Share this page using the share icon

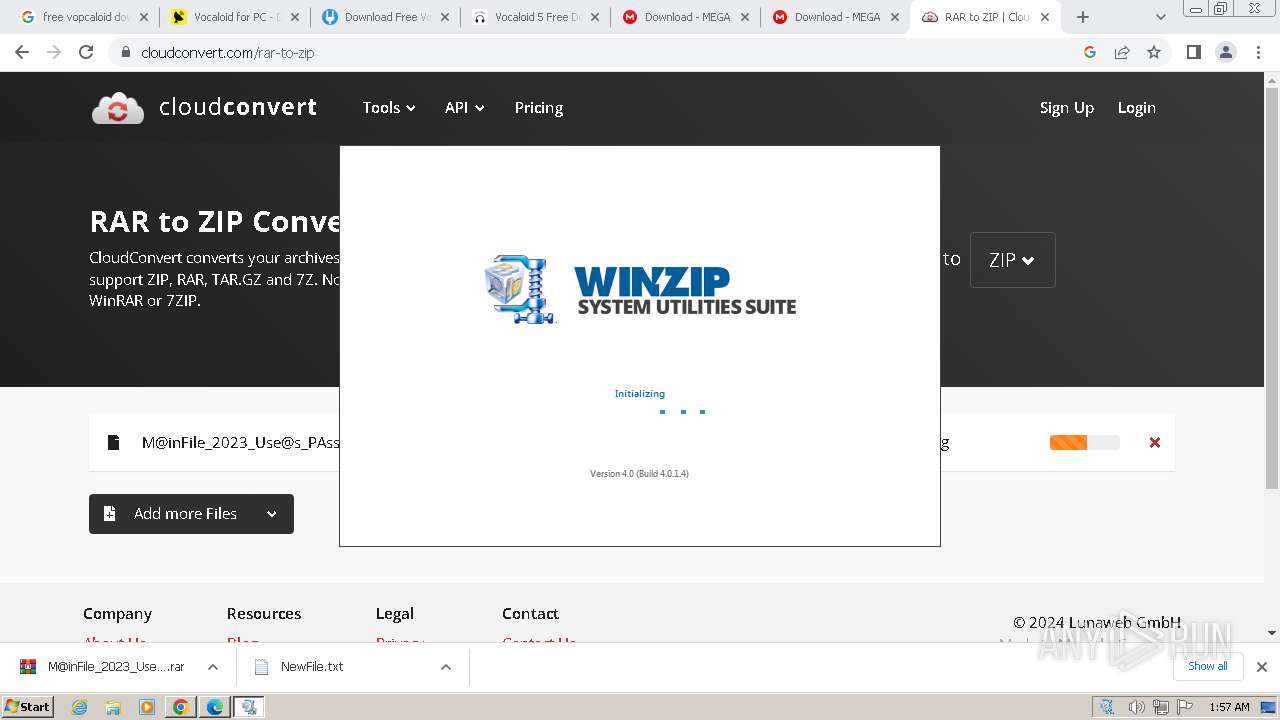point(1122,52)
